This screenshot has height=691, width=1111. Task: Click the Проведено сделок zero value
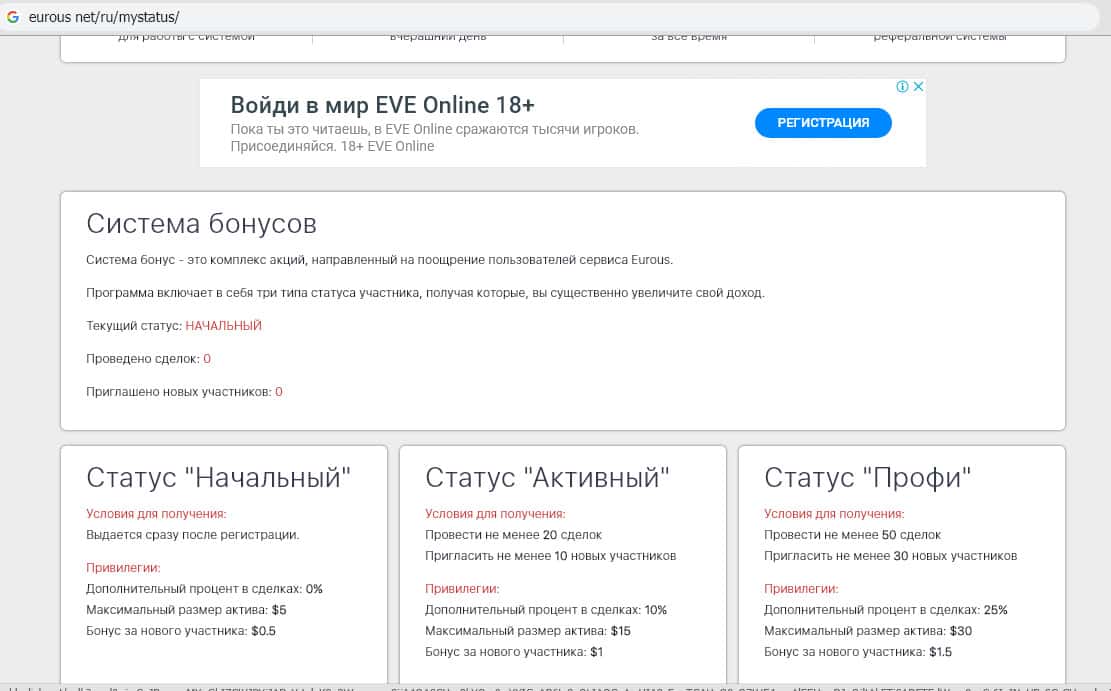[207, 359]
